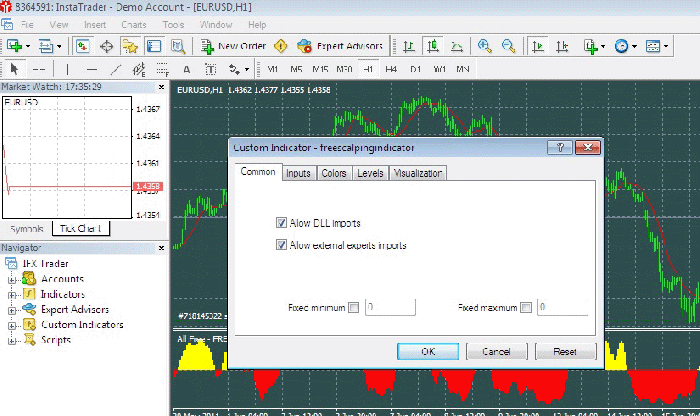The height and width of the screenshot is (416, 700).
Task: Toggle the Terminal window icon
Action: [x=154, y=46]
